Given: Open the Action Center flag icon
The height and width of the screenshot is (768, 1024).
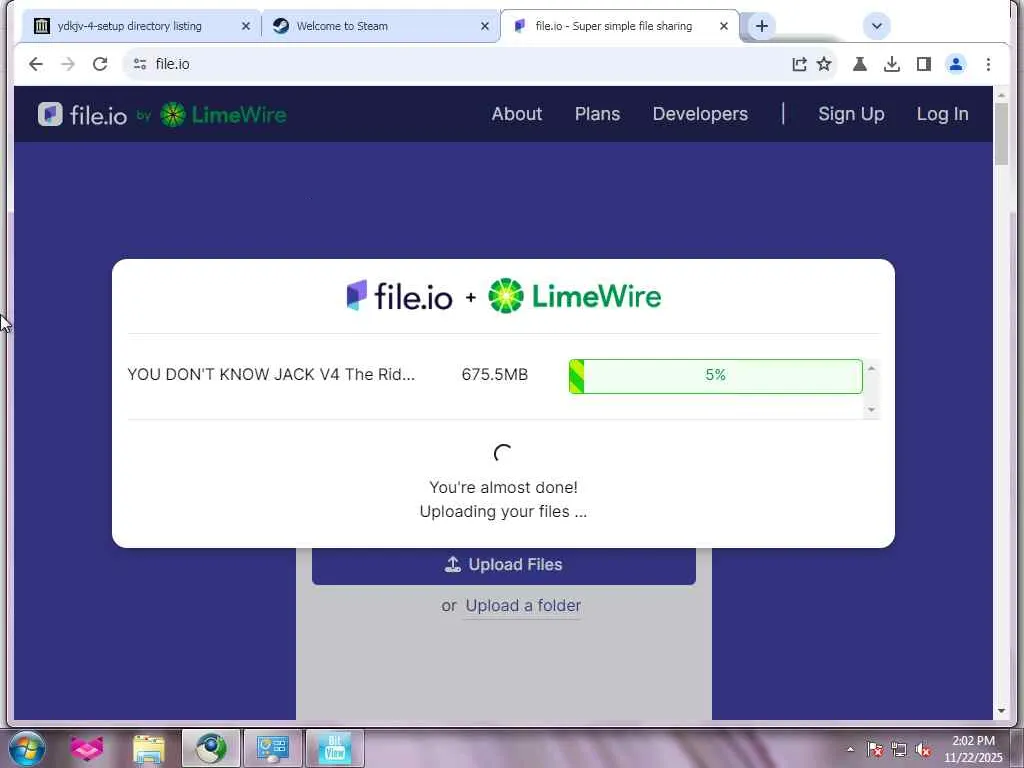Looking at the screenshot, I should point(875,750).
